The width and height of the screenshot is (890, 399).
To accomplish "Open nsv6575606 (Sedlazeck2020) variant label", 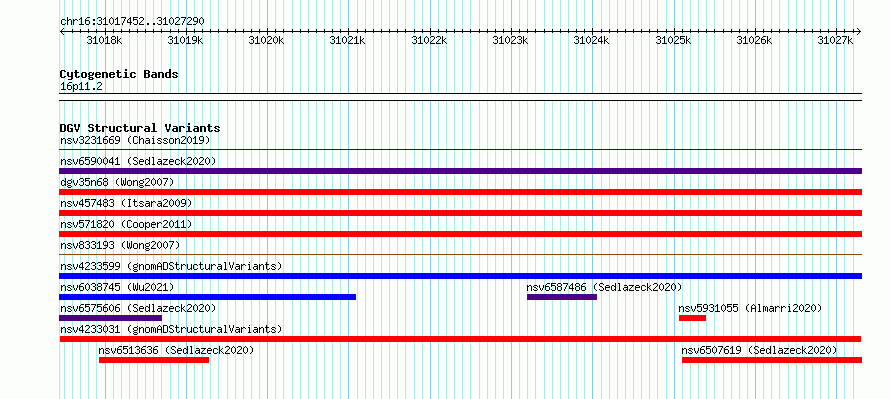I will (138, 308).
